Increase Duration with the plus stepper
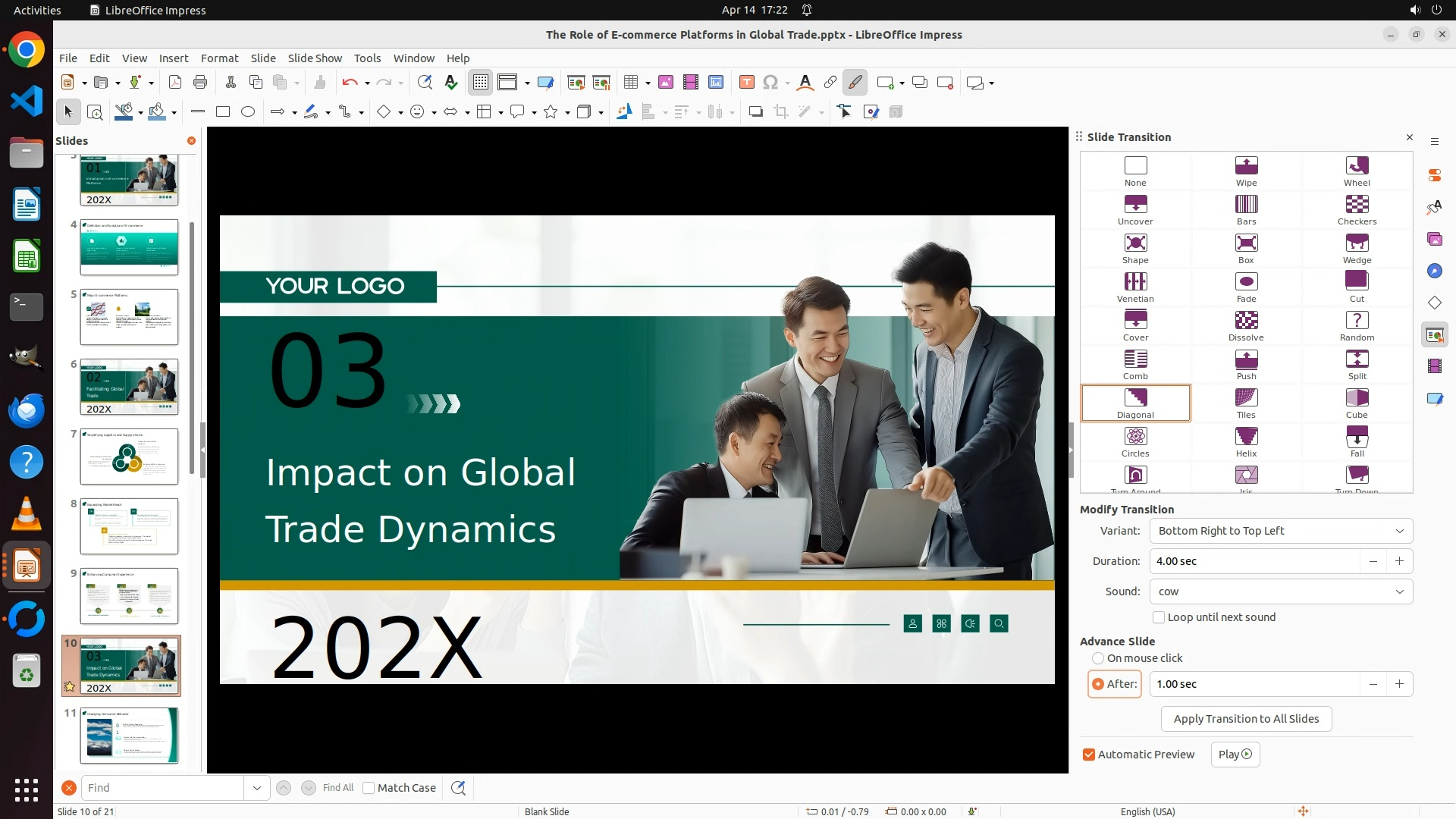 [1399, 561]
